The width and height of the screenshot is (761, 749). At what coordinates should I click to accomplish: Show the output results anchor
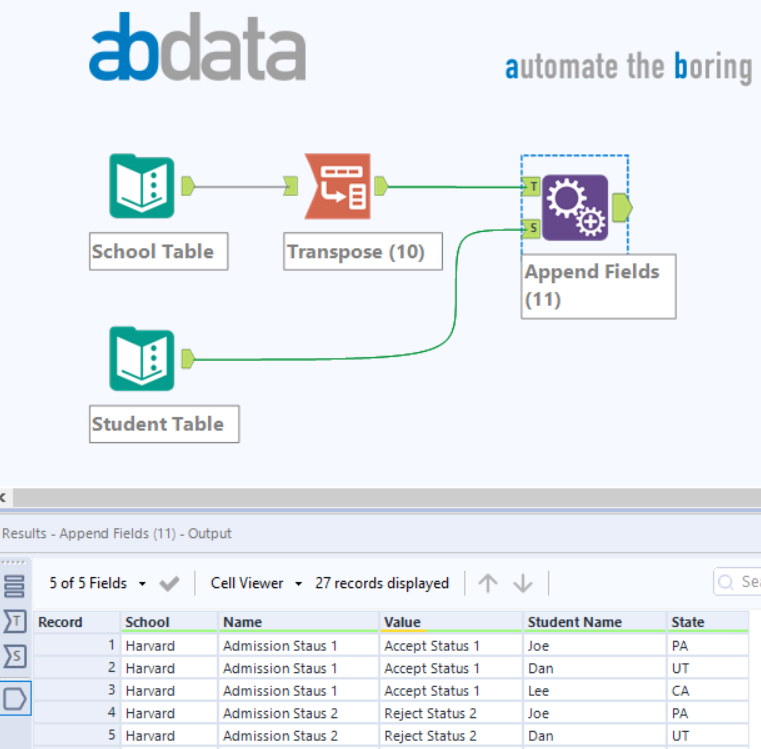pos(15,699)
